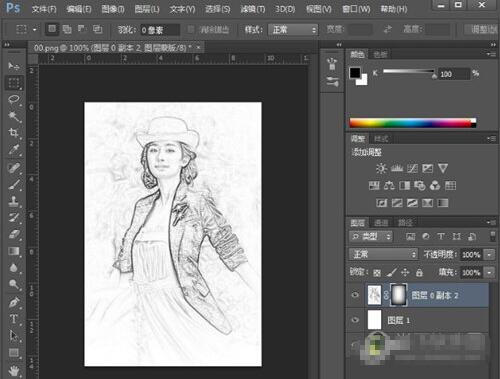Open the layer blend mode dropdown
Viewport: 500px width, 379px height.
tap(383, 255)
